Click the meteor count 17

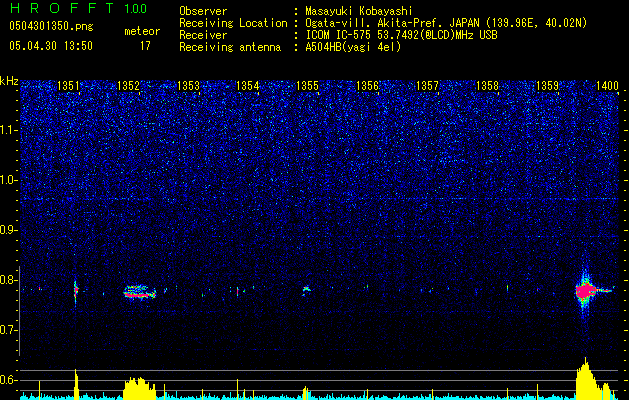coord(145,46)
